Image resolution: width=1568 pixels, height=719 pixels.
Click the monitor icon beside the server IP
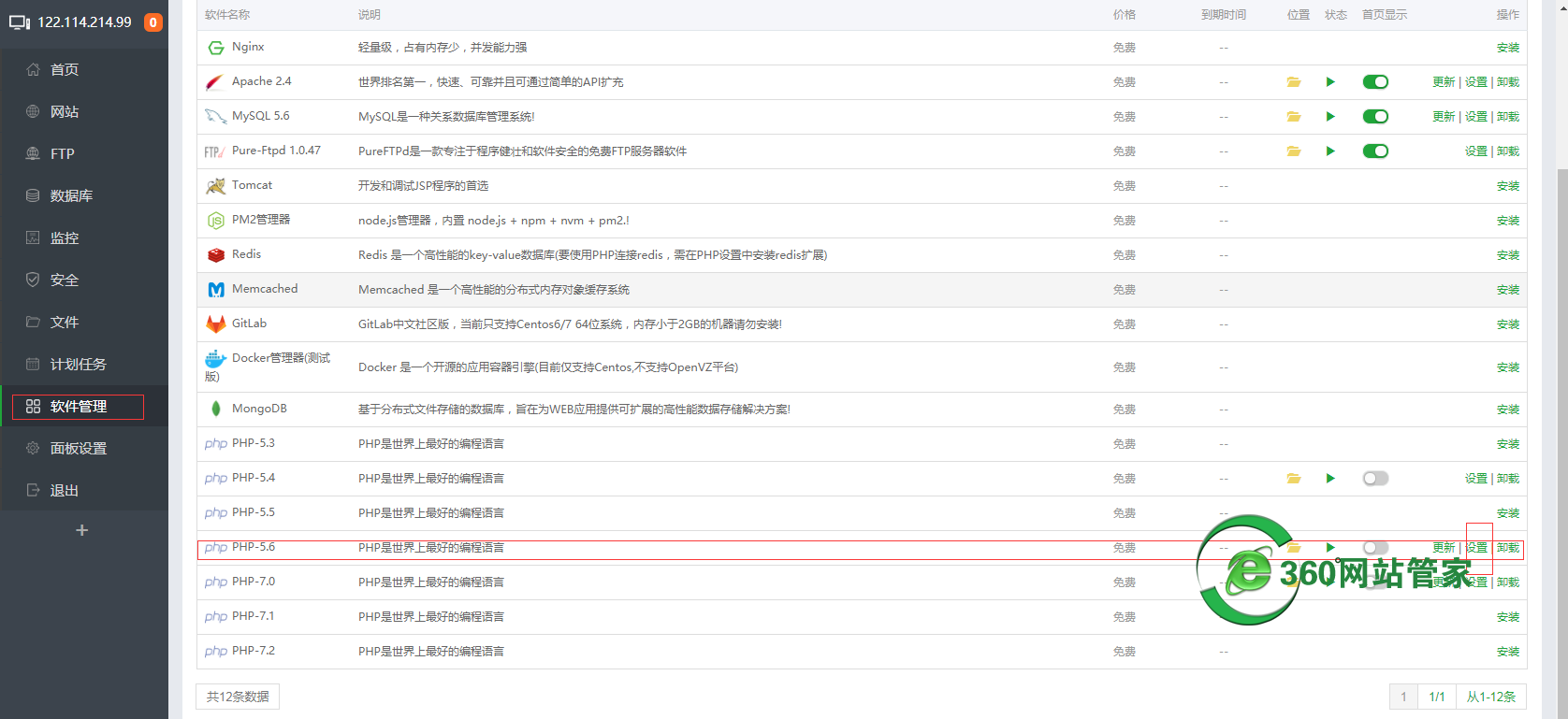coord(20,22)
